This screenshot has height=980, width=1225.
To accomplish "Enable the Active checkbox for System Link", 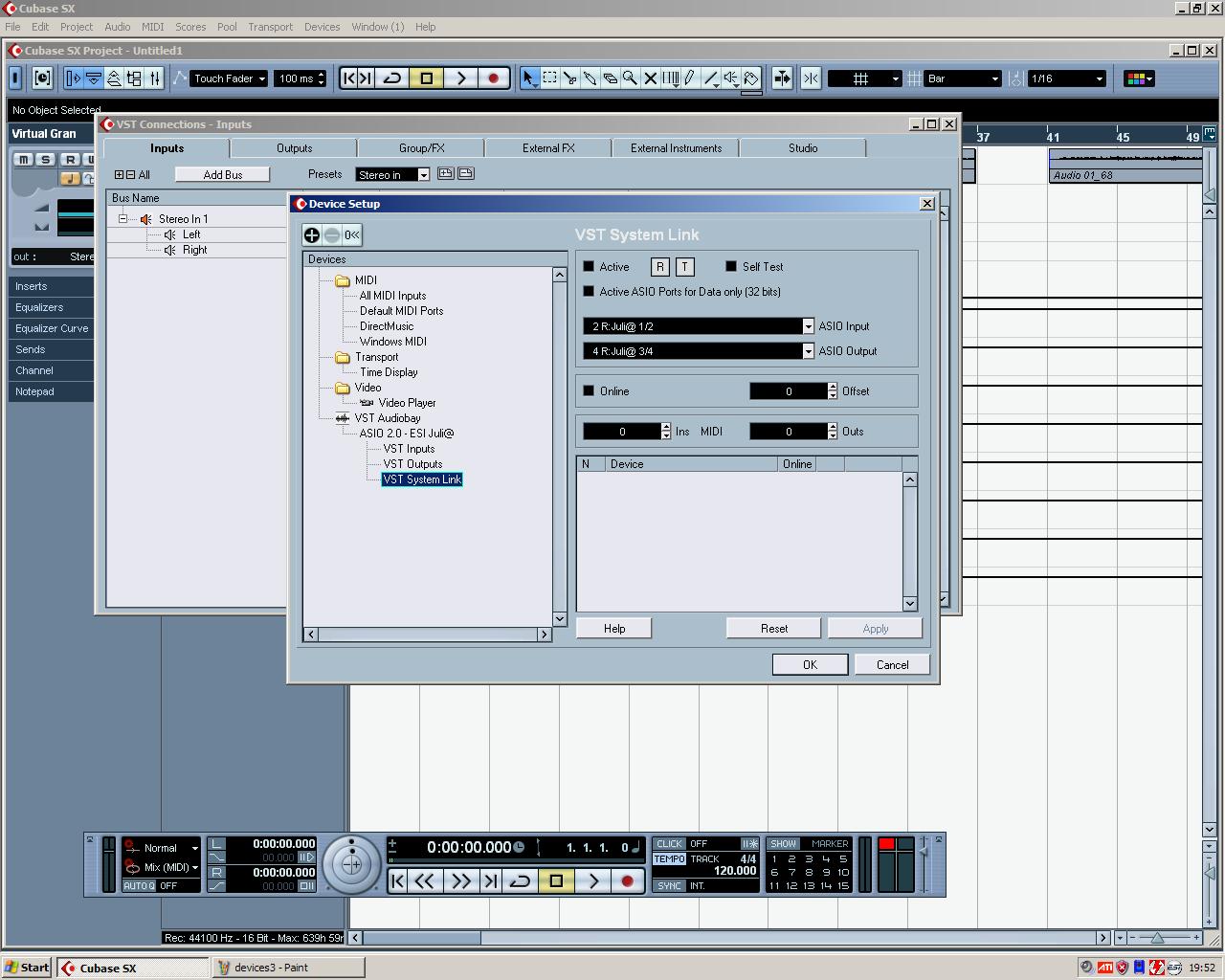I will (x=589, y=267).
